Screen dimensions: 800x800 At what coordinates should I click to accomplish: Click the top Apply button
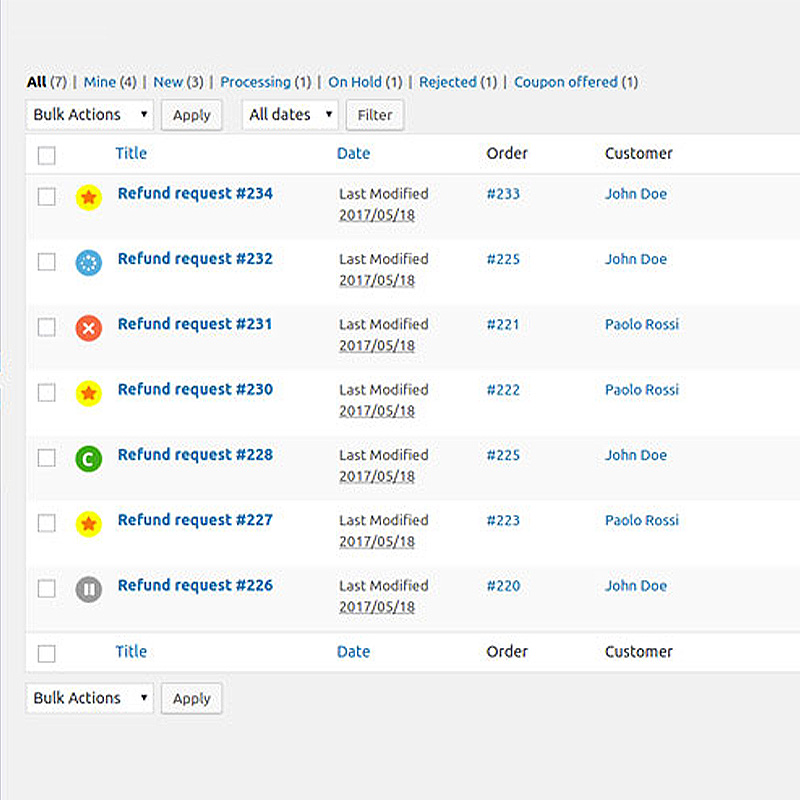pos(191,115)
